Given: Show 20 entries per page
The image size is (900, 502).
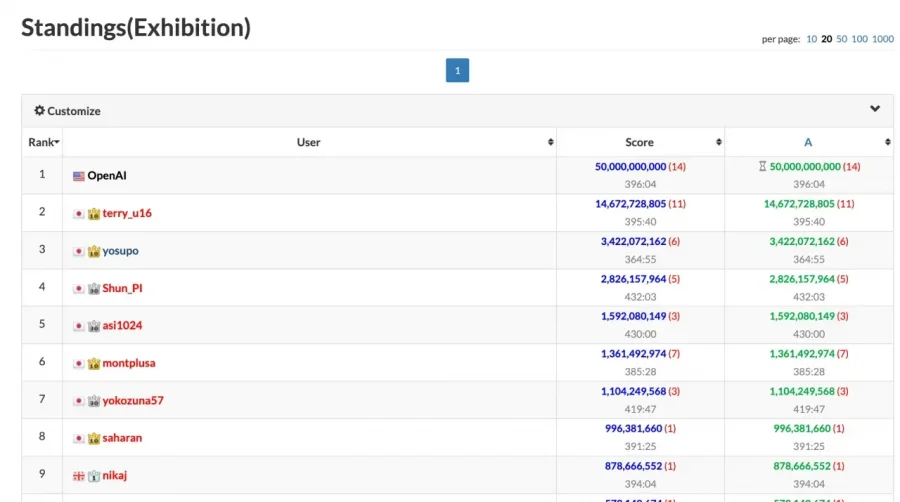Looking at the screenshot, I should pos(827,39).
